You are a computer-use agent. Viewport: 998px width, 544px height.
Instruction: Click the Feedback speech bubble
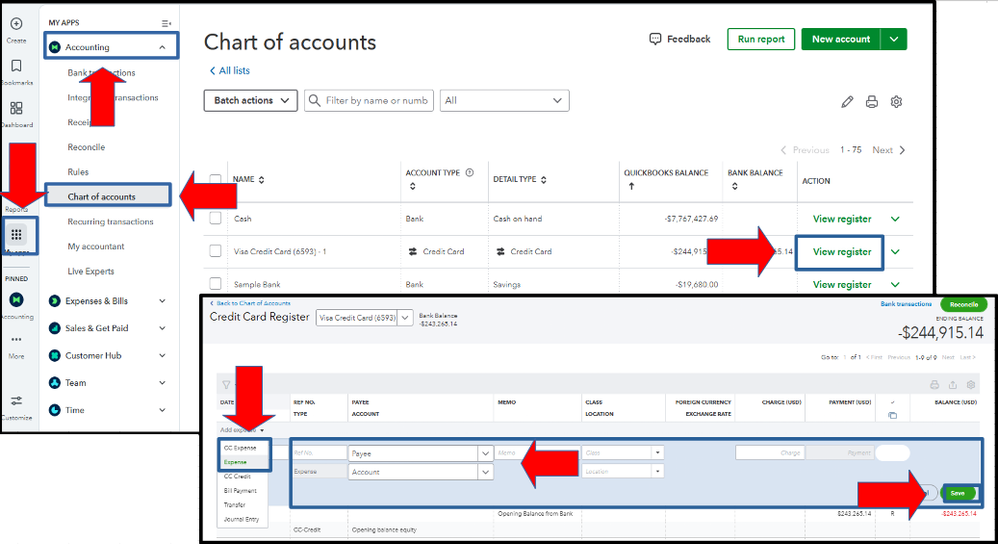pos(655,39)
